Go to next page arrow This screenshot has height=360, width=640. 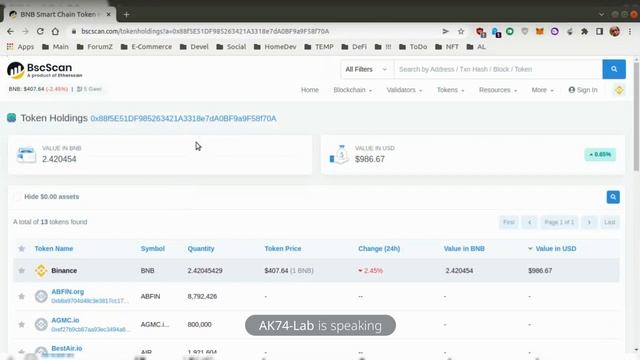(589, 222)
